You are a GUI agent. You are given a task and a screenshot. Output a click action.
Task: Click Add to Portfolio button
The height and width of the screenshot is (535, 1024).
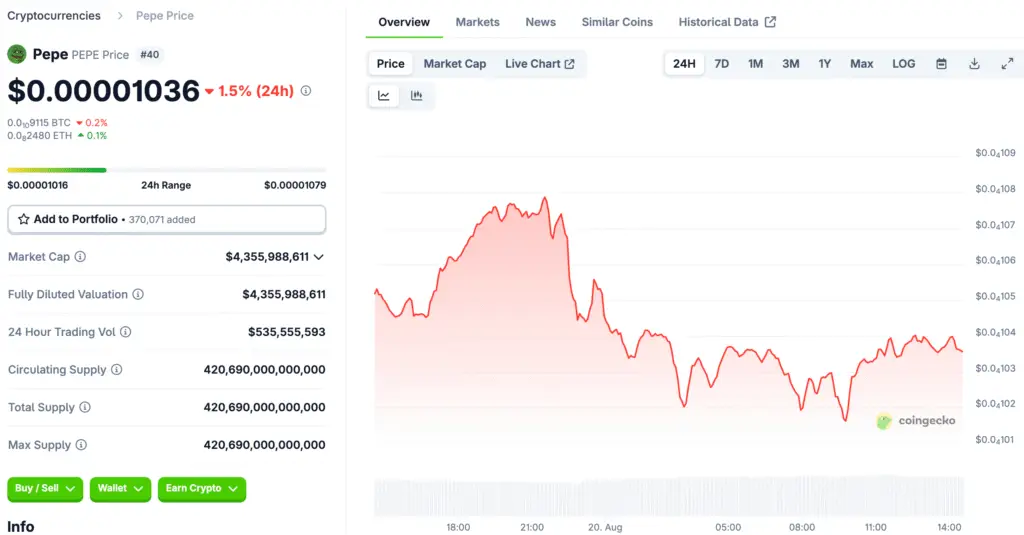coord(167,219)
